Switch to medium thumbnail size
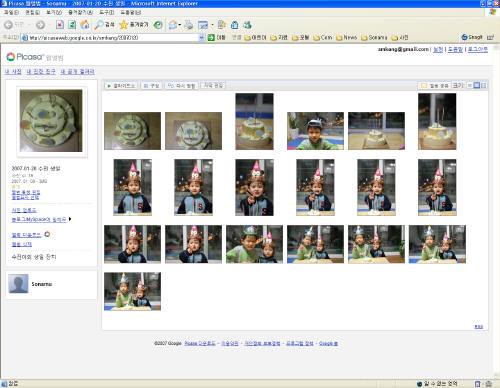This screenshot has width=500, height=388. point(477,86)
